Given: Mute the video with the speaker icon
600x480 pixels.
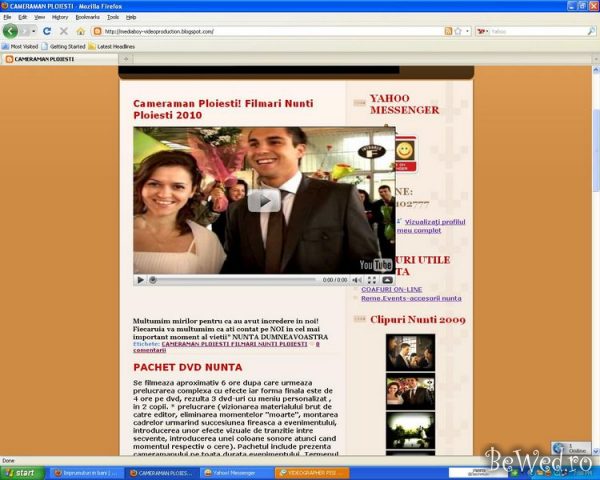Looking at the screenshot, I should (x=356, y=280).
